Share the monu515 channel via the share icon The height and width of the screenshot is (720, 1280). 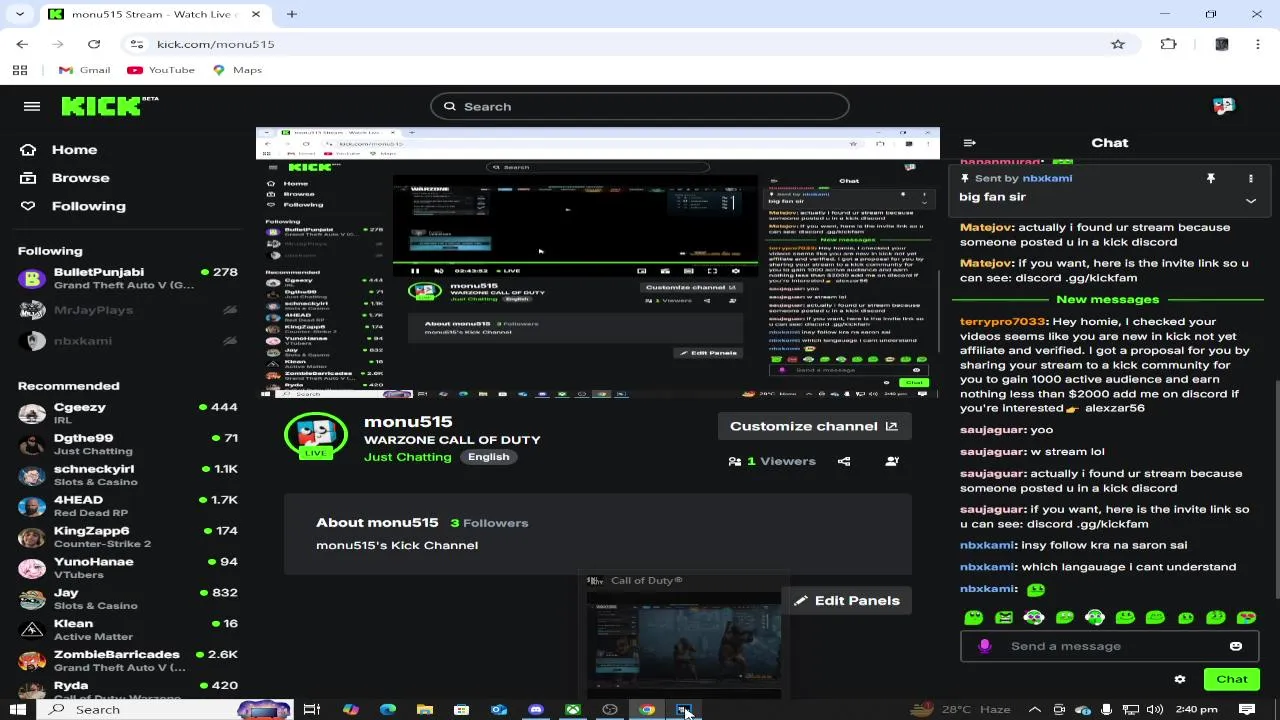pyautogui.click(x=844, y=461)
